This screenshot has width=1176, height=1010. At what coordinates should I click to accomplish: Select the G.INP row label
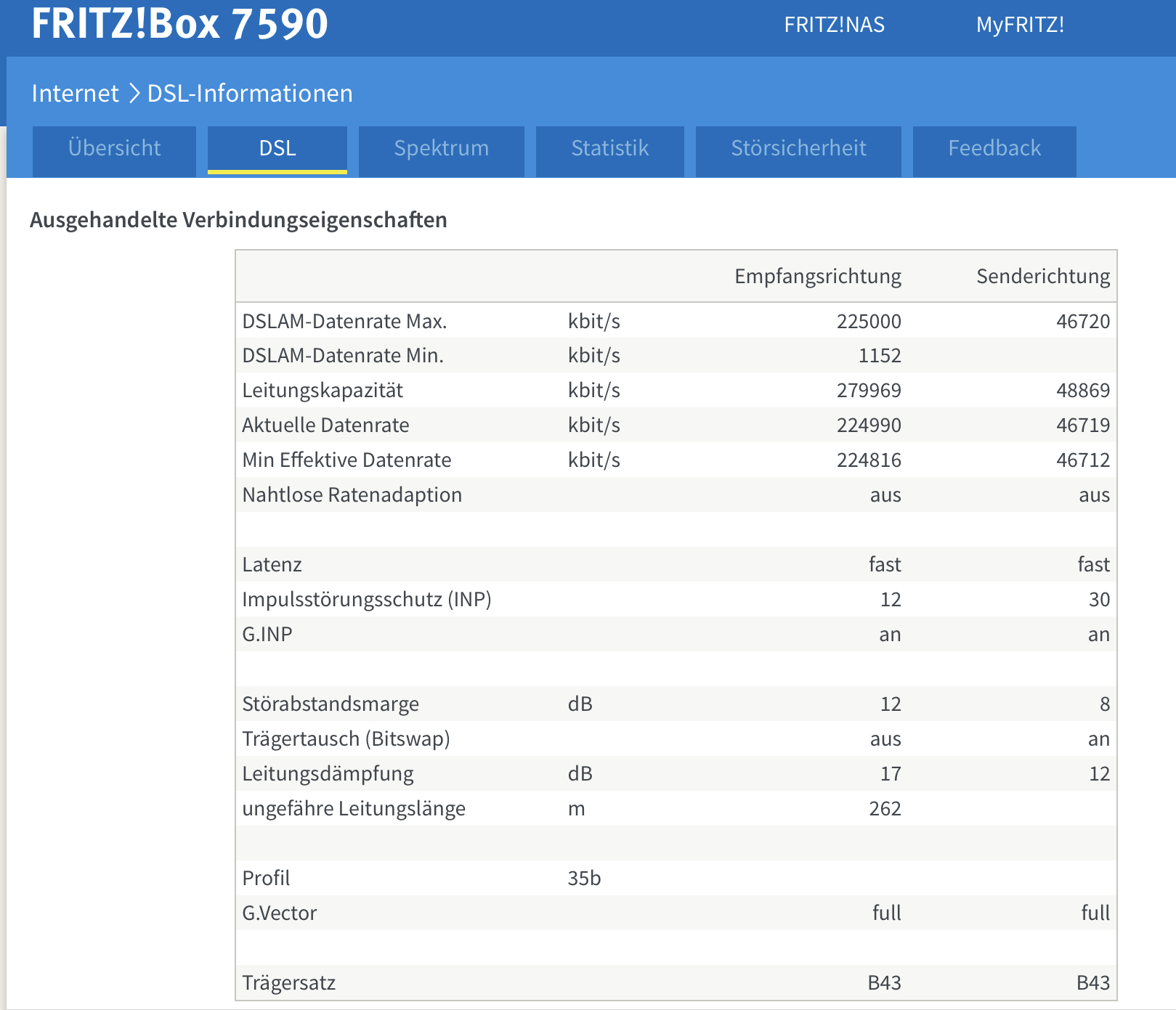(x=267, y=634)
